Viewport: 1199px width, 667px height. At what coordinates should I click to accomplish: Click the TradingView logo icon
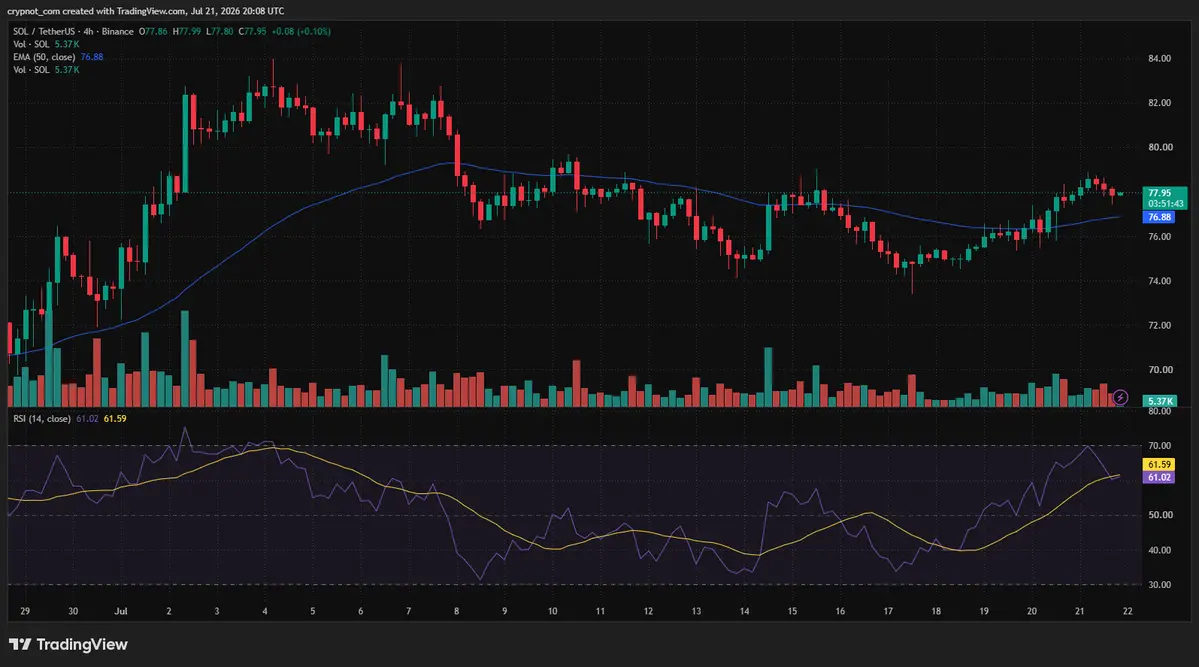[x=21, y=644]
